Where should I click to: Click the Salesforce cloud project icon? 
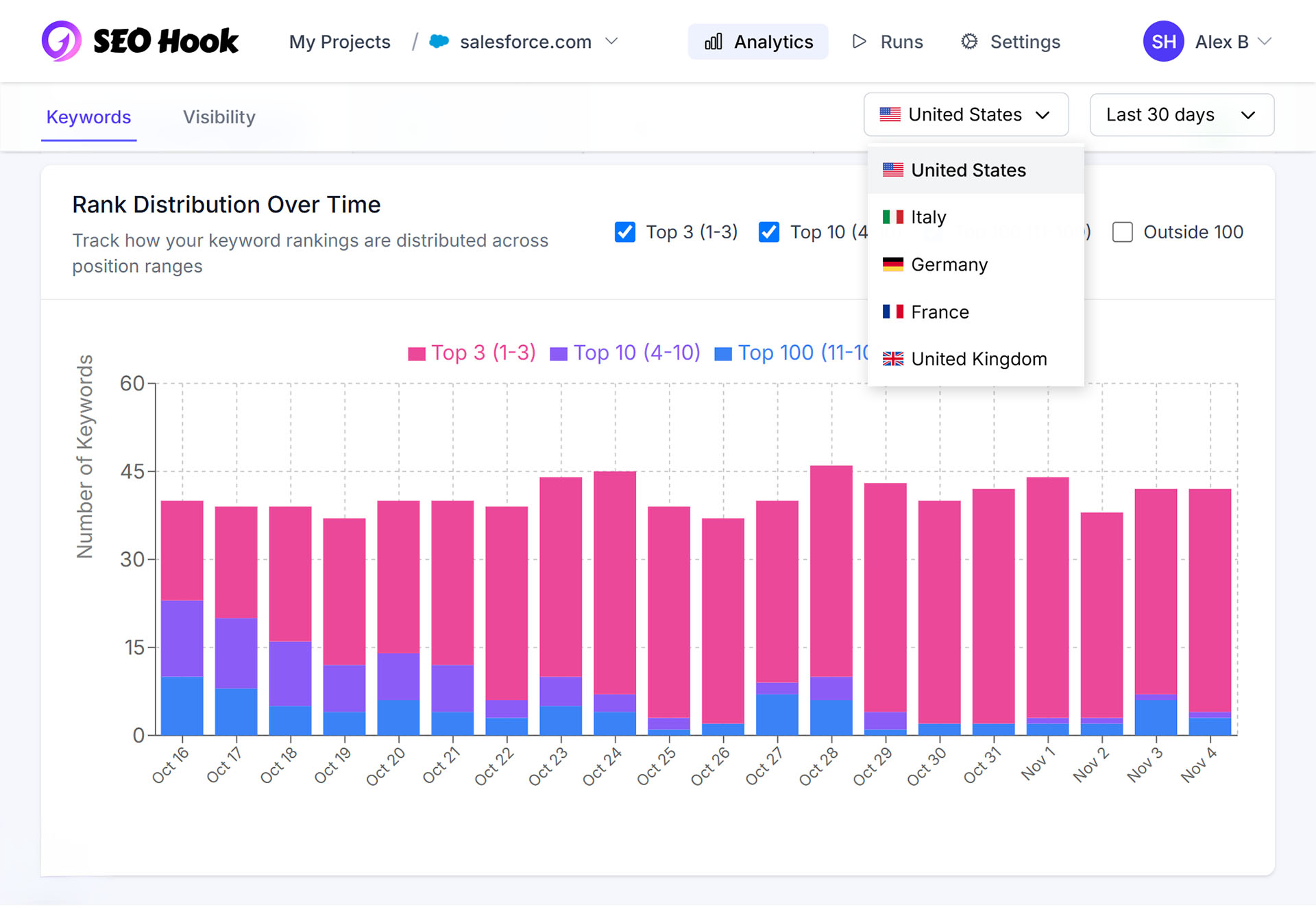click(x=439, y=42)
